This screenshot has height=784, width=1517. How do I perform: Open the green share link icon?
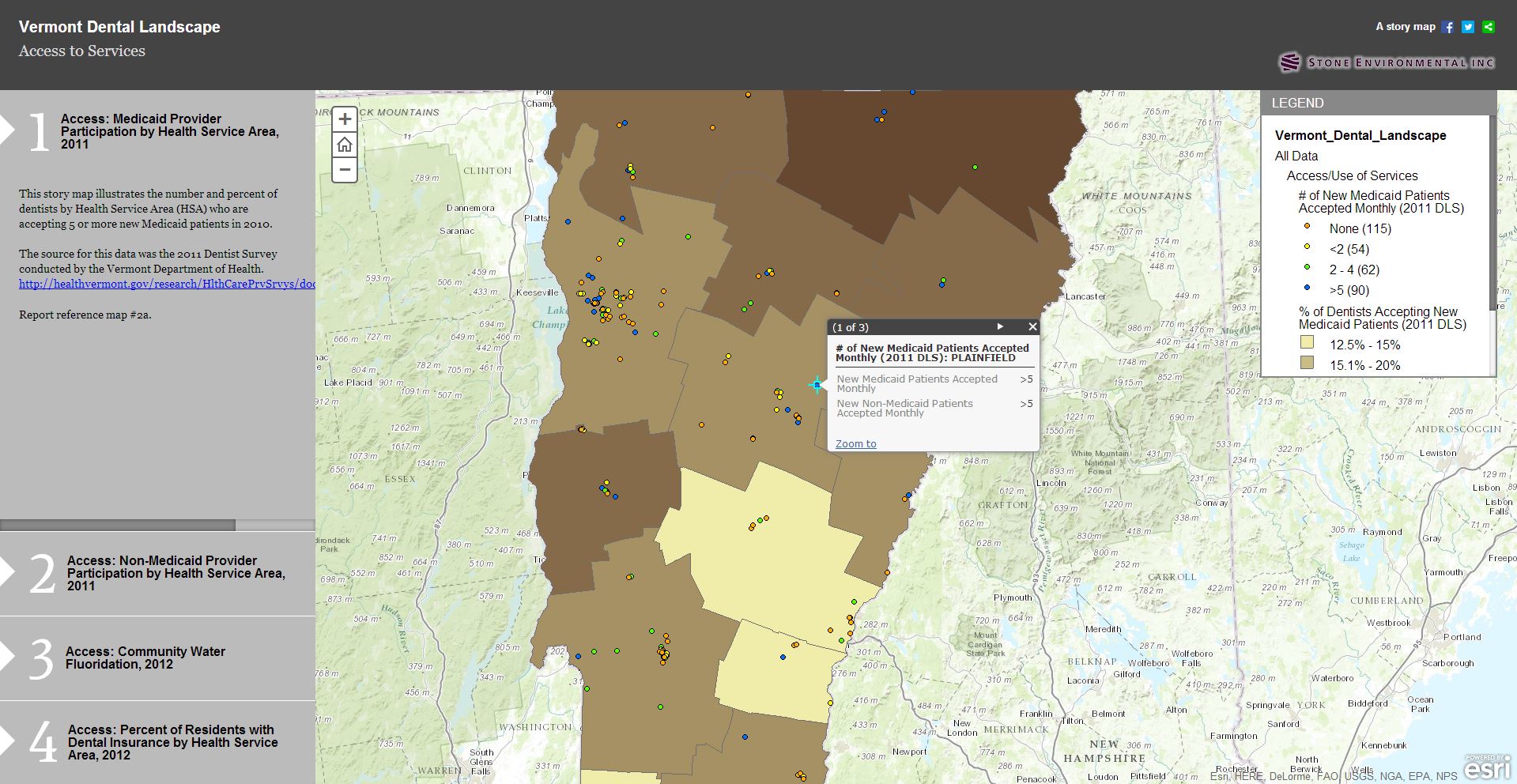(x=1489, y=27)
